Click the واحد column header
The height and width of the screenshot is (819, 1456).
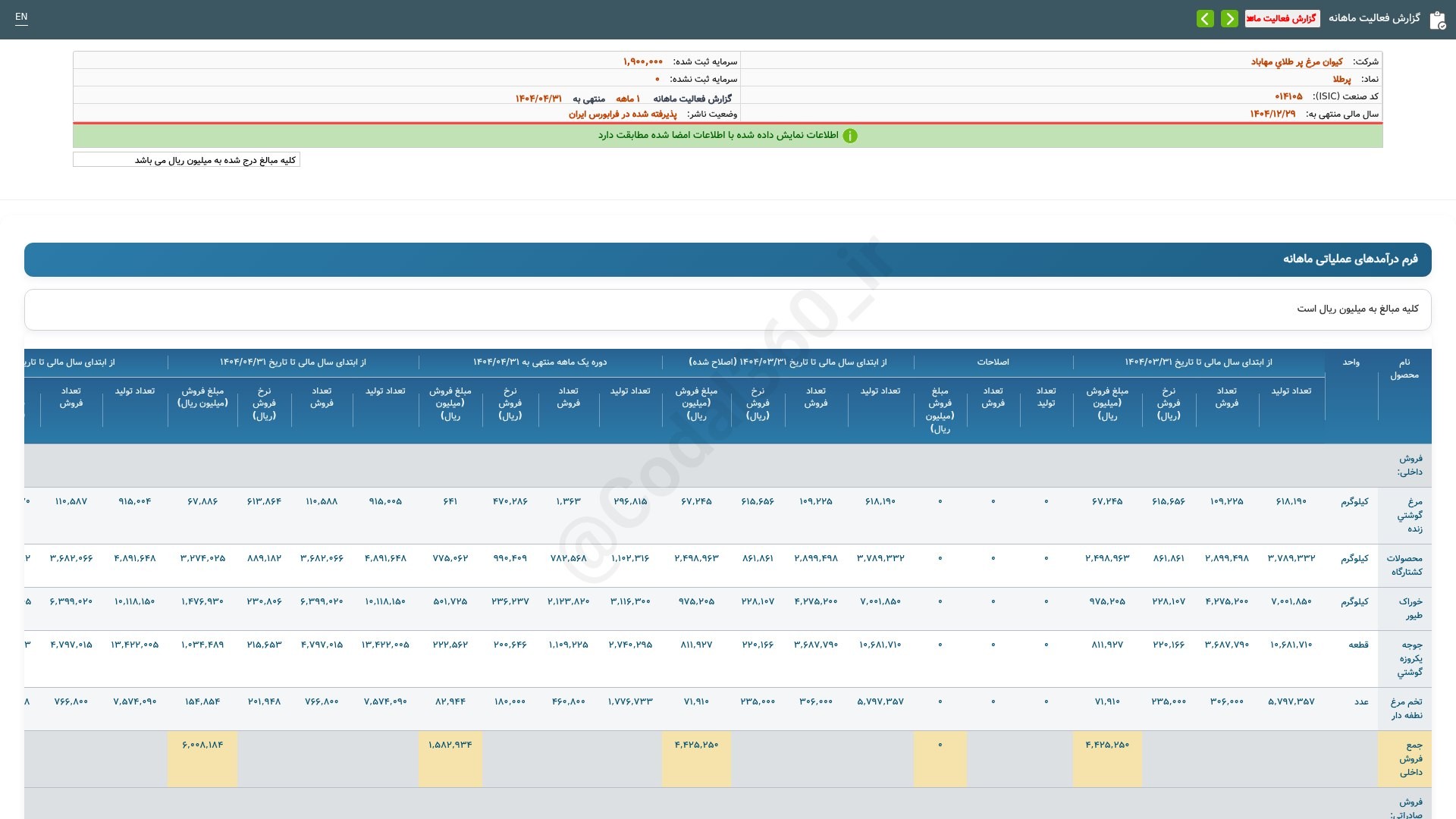(x=1351, y=362)
